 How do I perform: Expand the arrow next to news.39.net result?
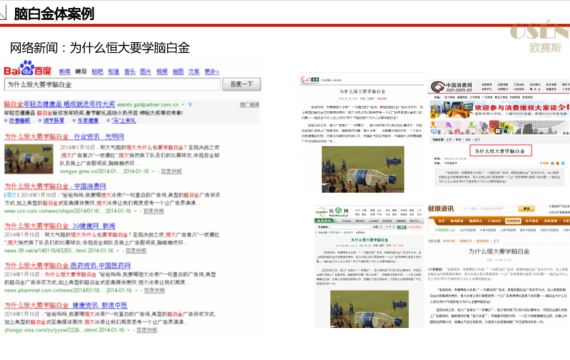tap(118, 251)
